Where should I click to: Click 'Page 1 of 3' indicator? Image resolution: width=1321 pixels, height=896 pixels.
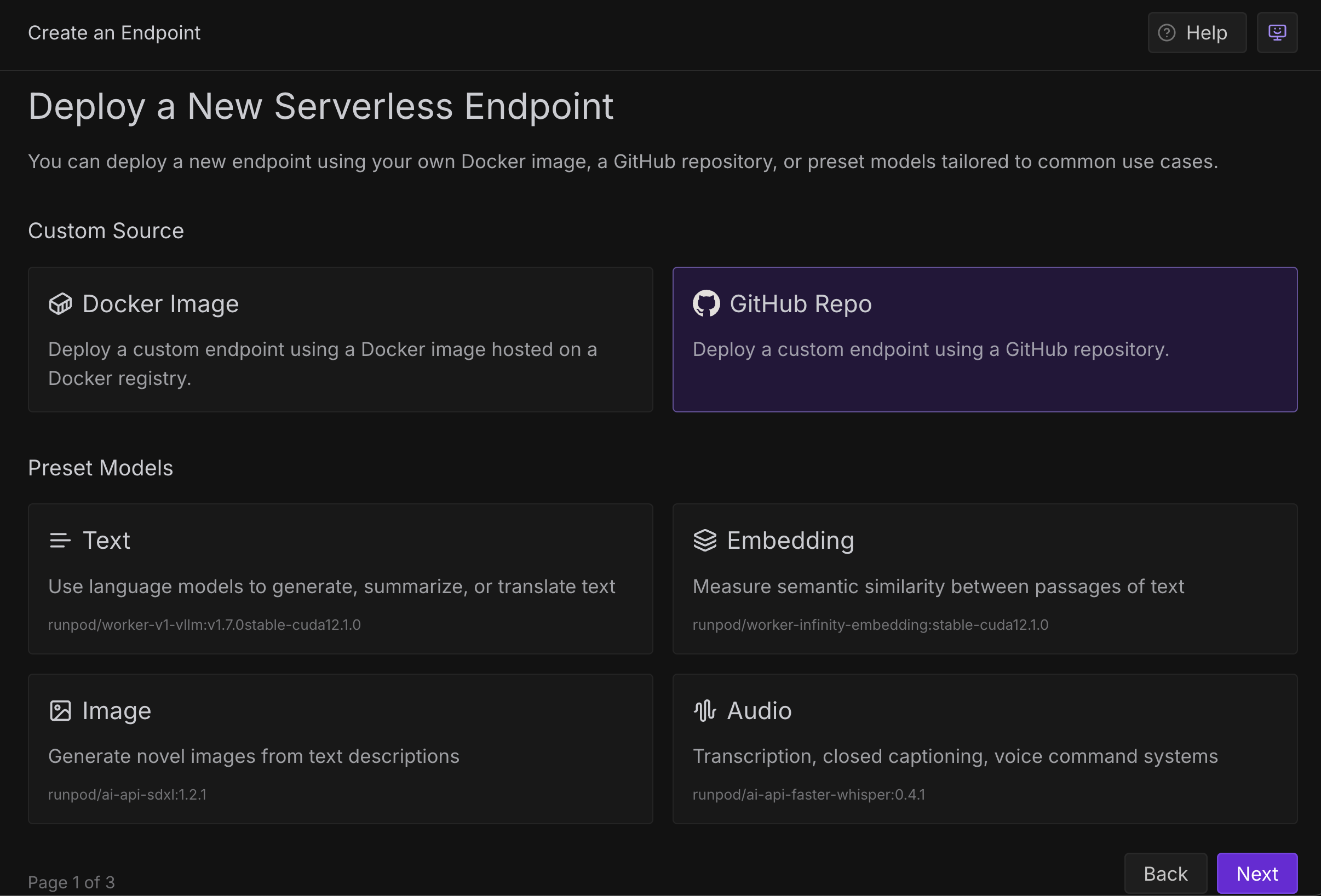72,882
